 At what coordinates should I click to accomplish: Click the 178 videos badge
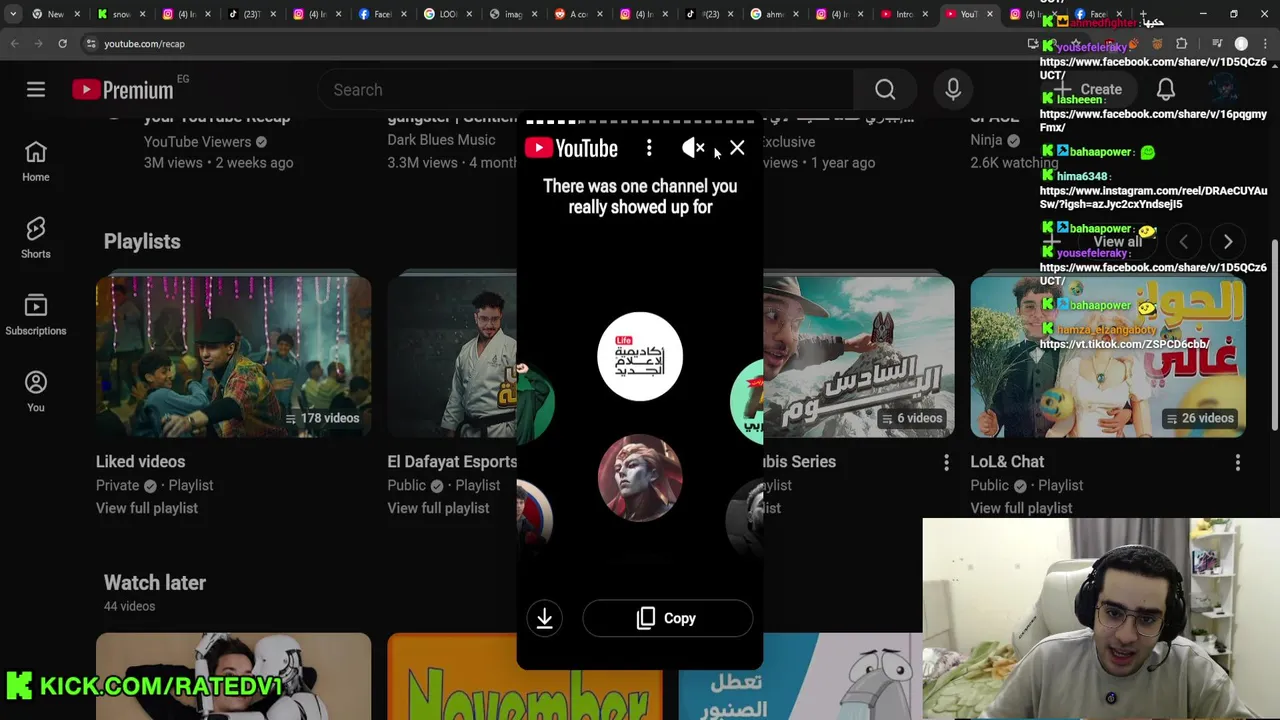click(x=323, y=418)
